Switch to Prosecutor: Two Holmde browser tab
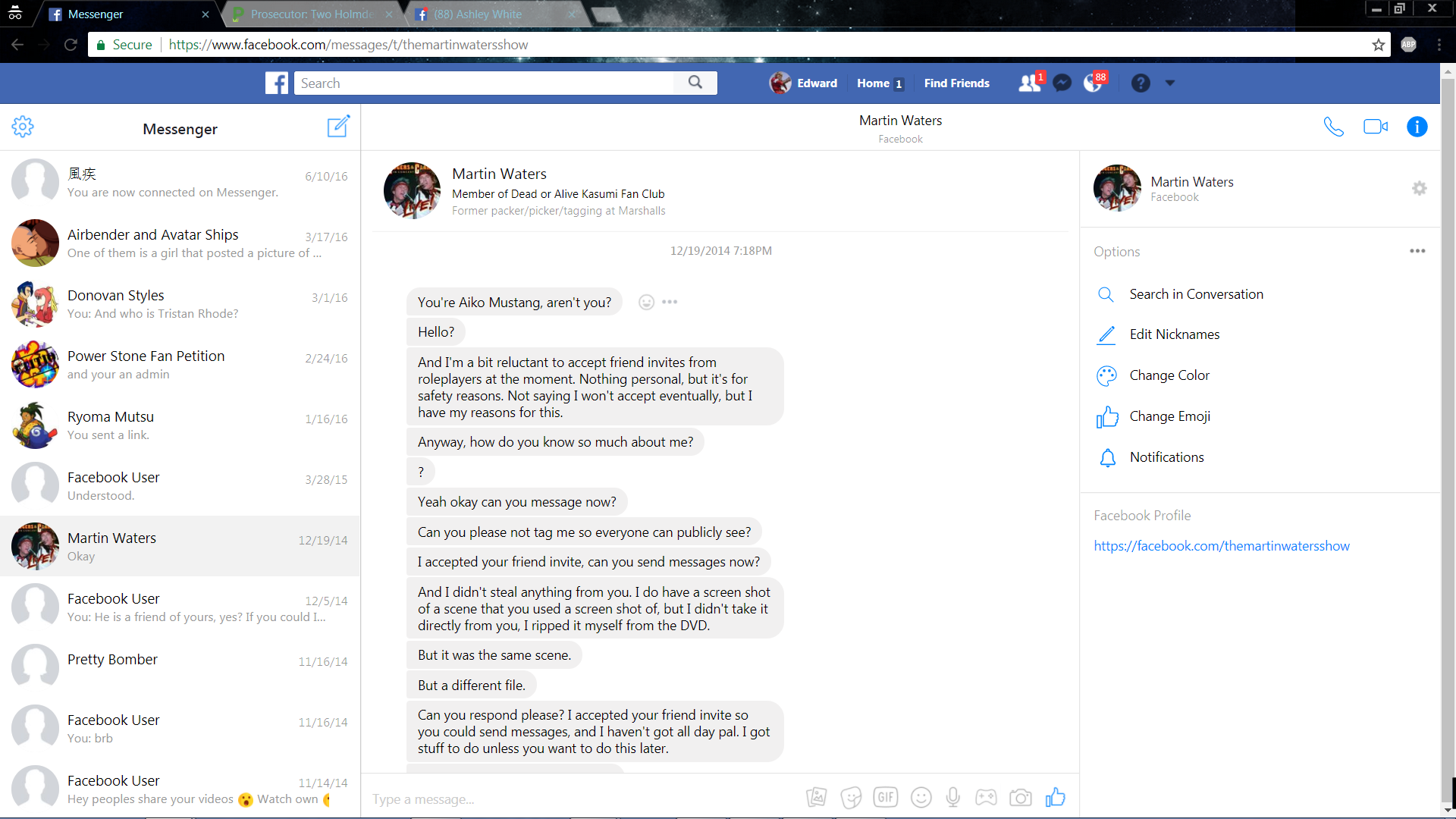The image size is (1456, 819). (x=312, y=14)
